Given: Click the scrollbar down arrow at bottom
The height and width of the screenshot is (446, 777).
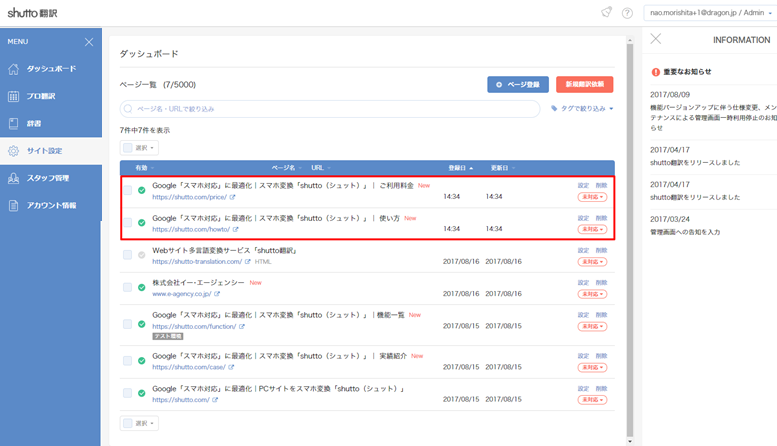Looking at the screenshot, I should click(630, 441).
